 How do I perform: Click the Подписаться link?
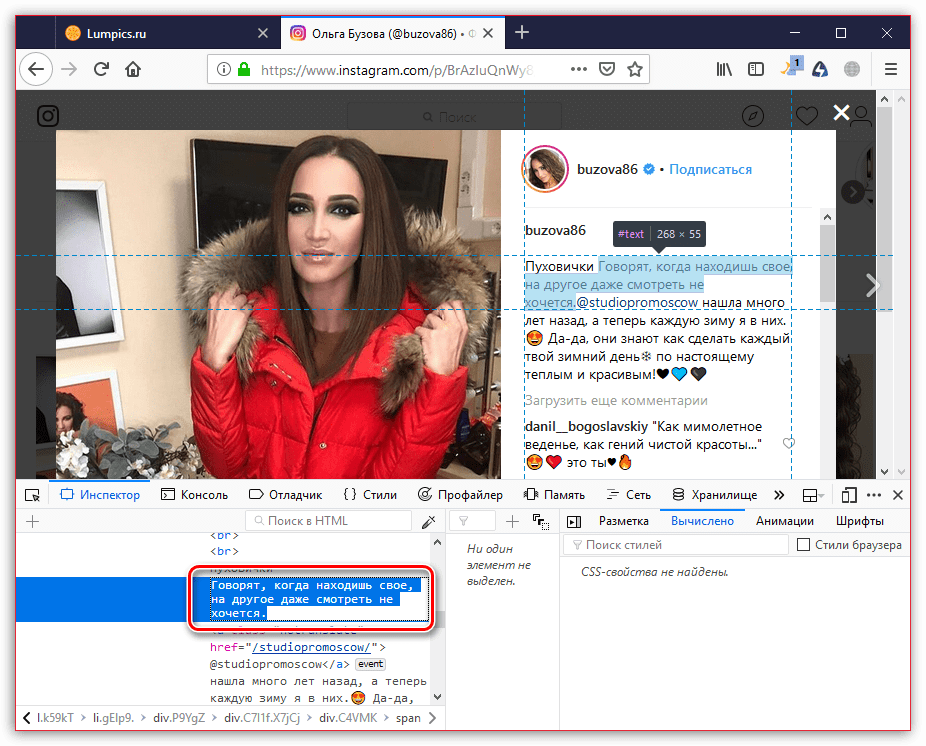tap(710, 169)
